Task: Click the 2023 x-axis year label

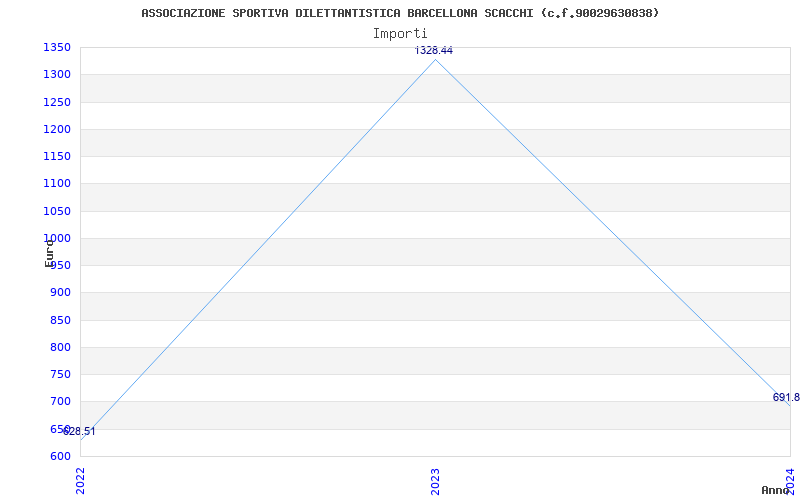Action: (435, 480)
